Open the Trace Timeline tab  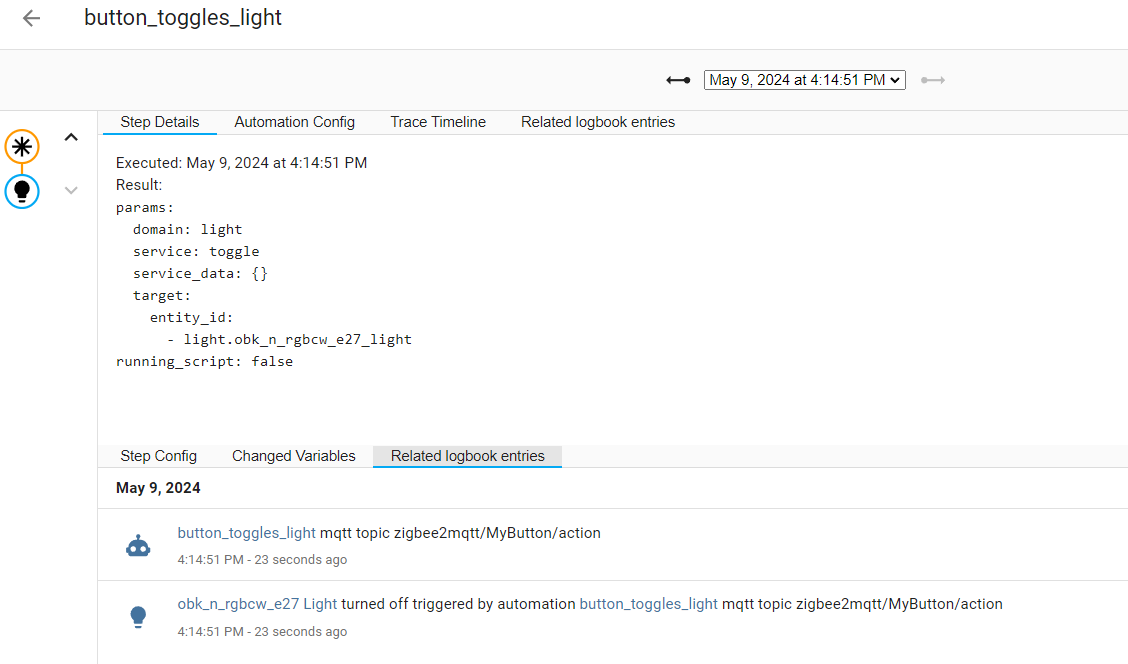438,122
